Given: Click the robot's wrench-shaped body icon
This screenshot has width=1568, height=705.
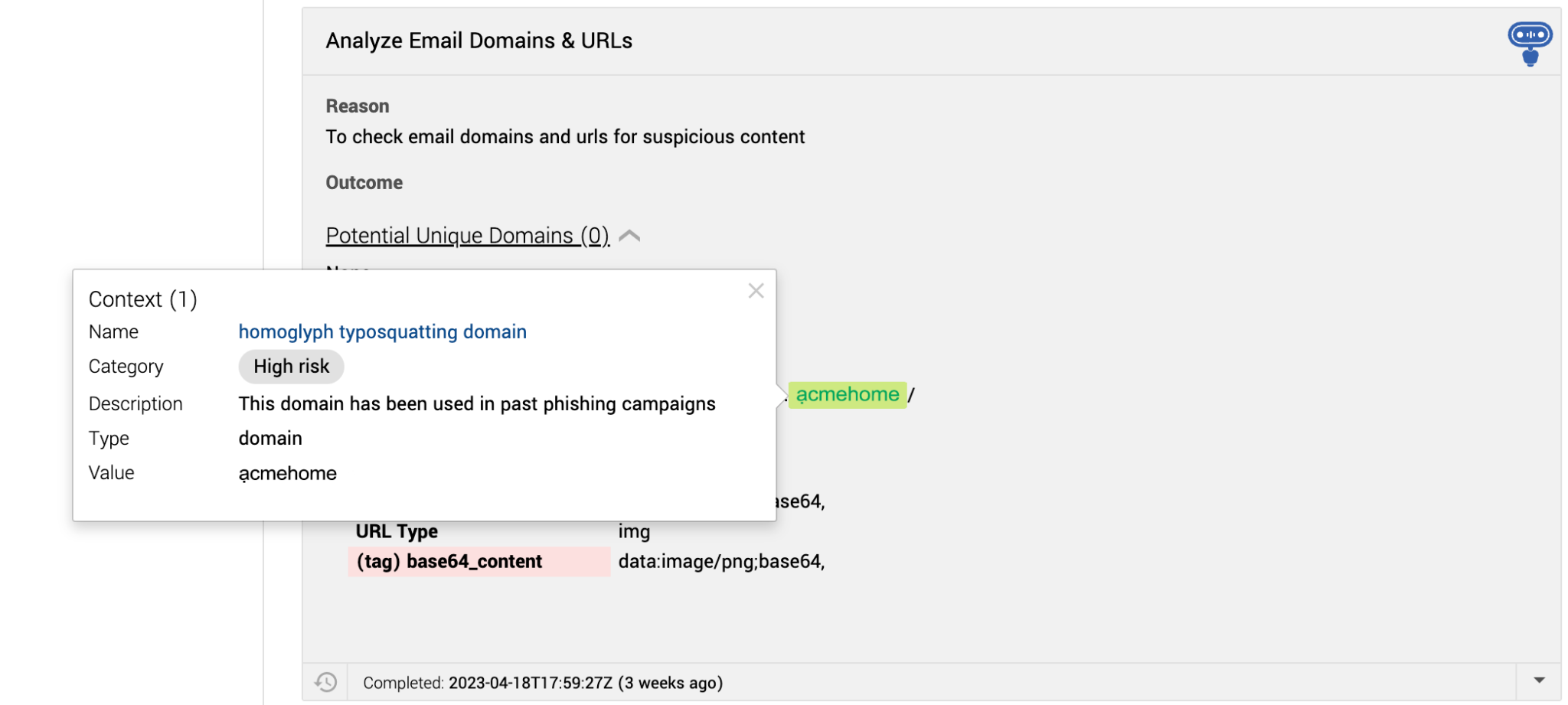Looking at the screenshot, I should (1530, 60).
